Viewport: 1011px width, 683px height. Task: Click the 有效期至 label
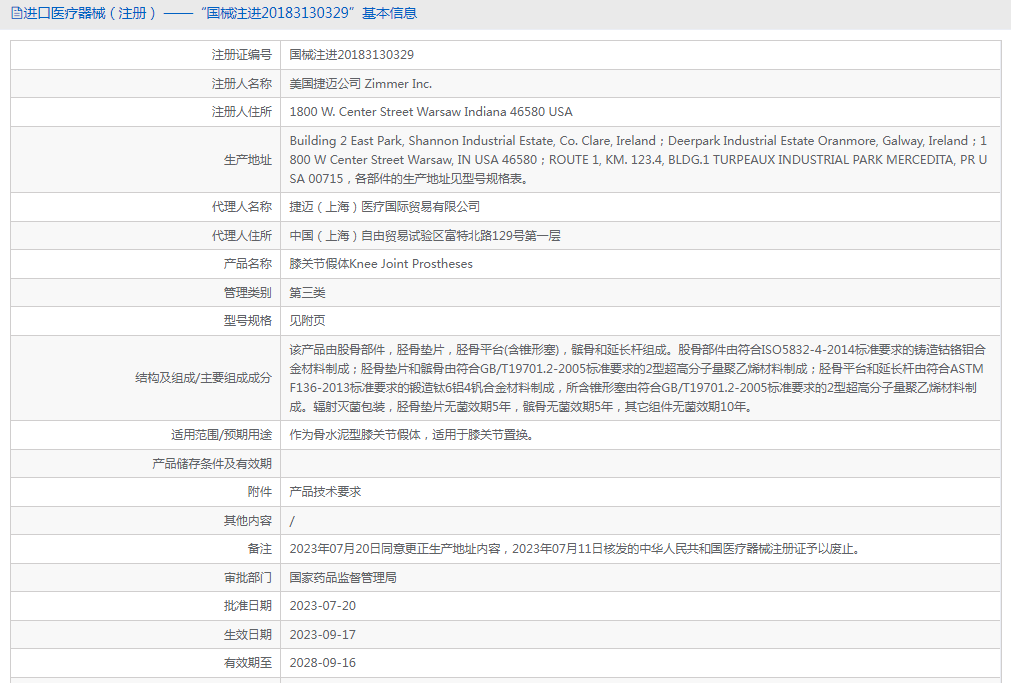(248, 662)
